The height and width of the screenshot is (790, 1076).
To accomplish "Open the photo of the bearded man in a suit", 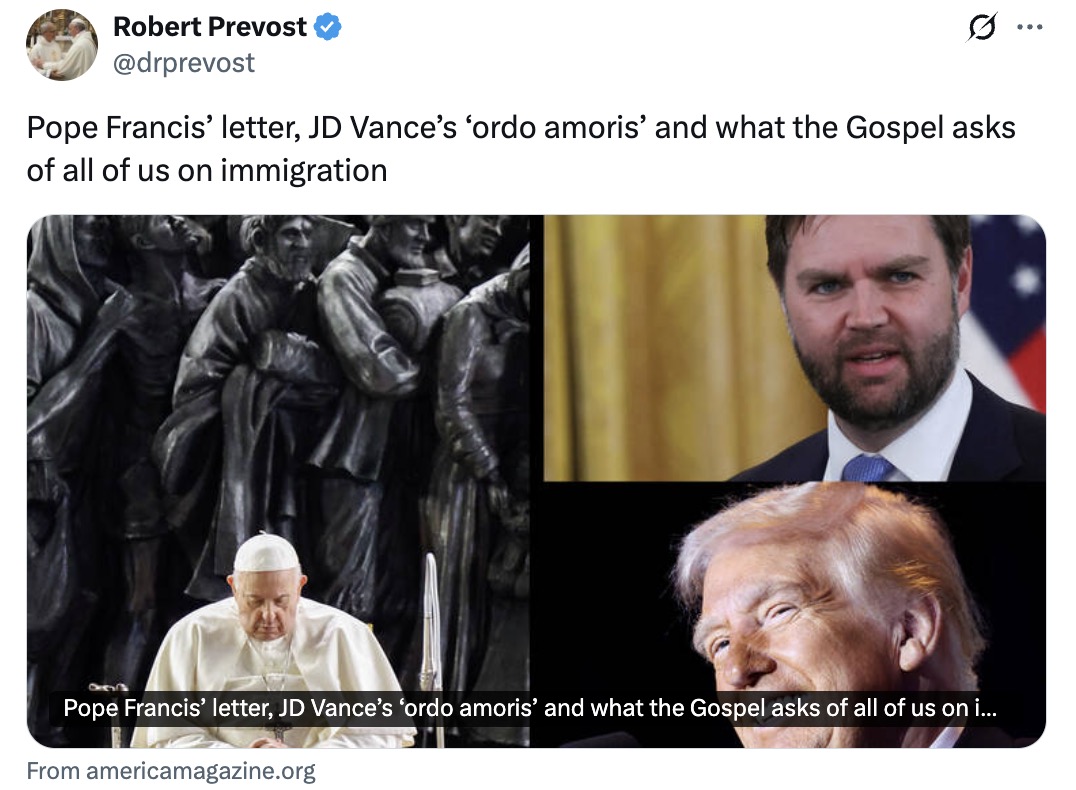I will pyautogui.click(x=795, y=348).
